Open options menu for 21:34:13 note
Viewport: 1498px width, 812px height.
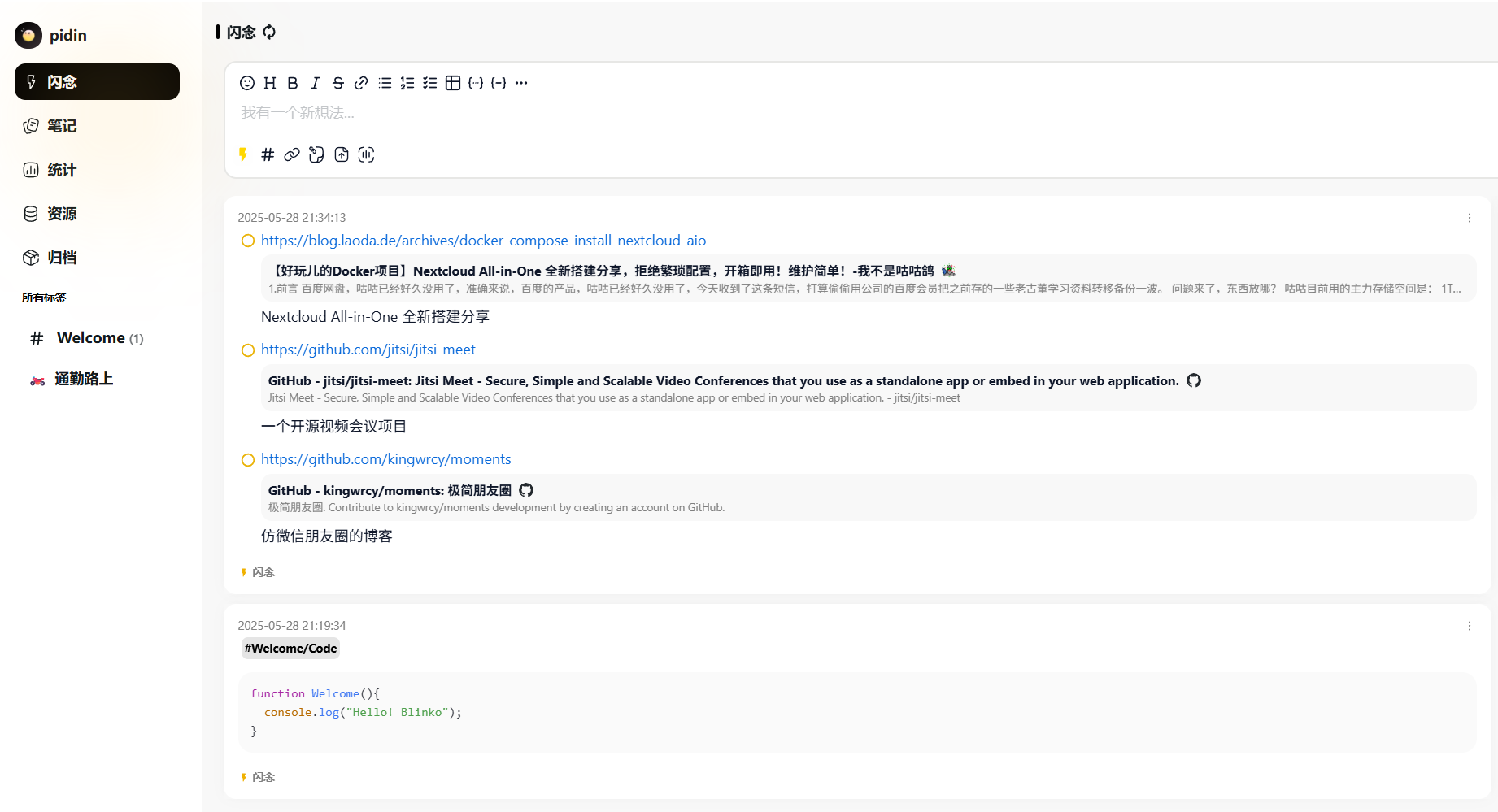pyautogui.click(x=1469, y=218)
